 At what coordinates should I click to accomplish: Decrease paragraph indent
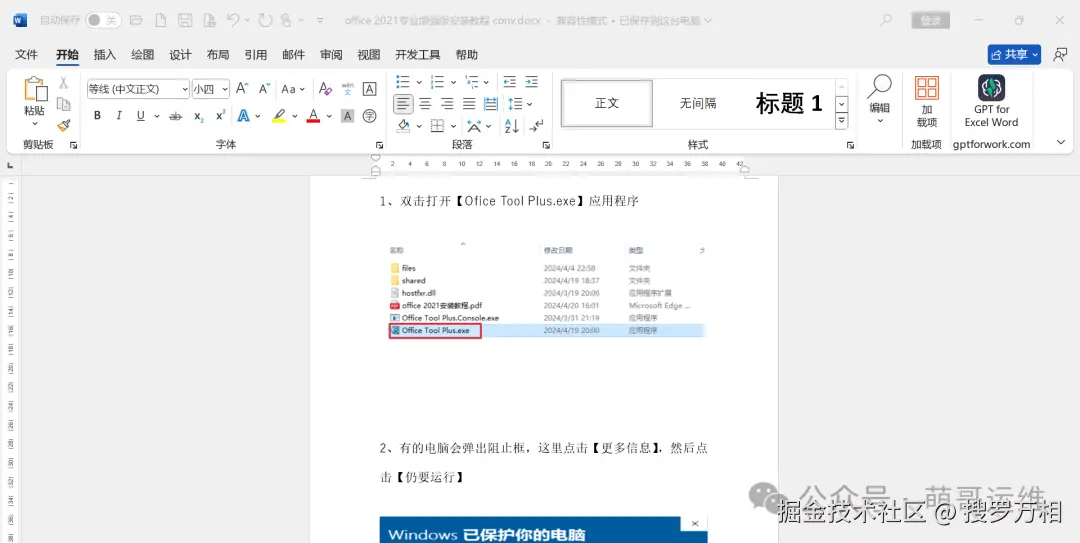pos(509,82)
